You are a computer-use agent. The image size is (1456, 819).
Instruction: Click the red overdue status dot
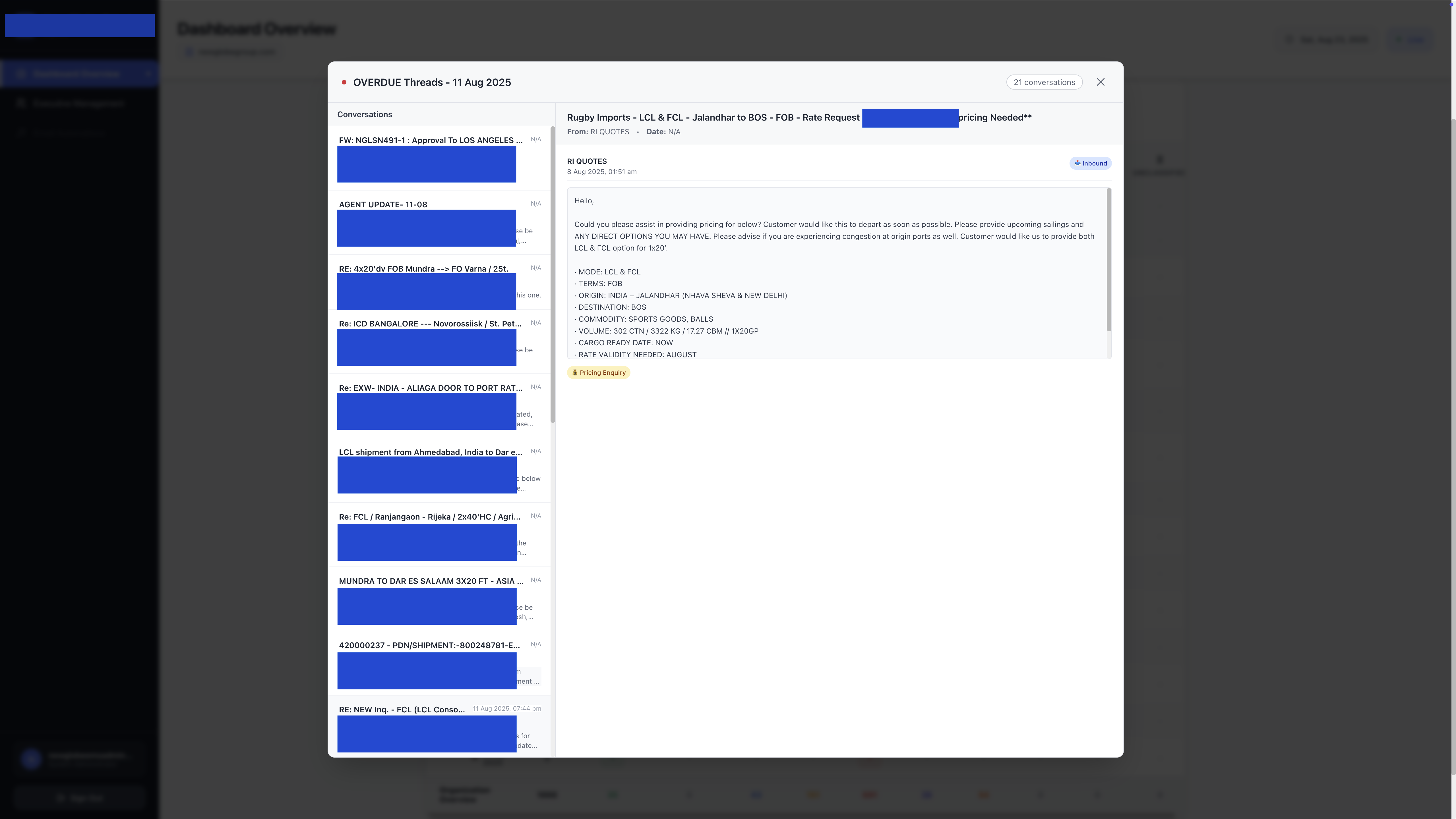click(344, 82)
